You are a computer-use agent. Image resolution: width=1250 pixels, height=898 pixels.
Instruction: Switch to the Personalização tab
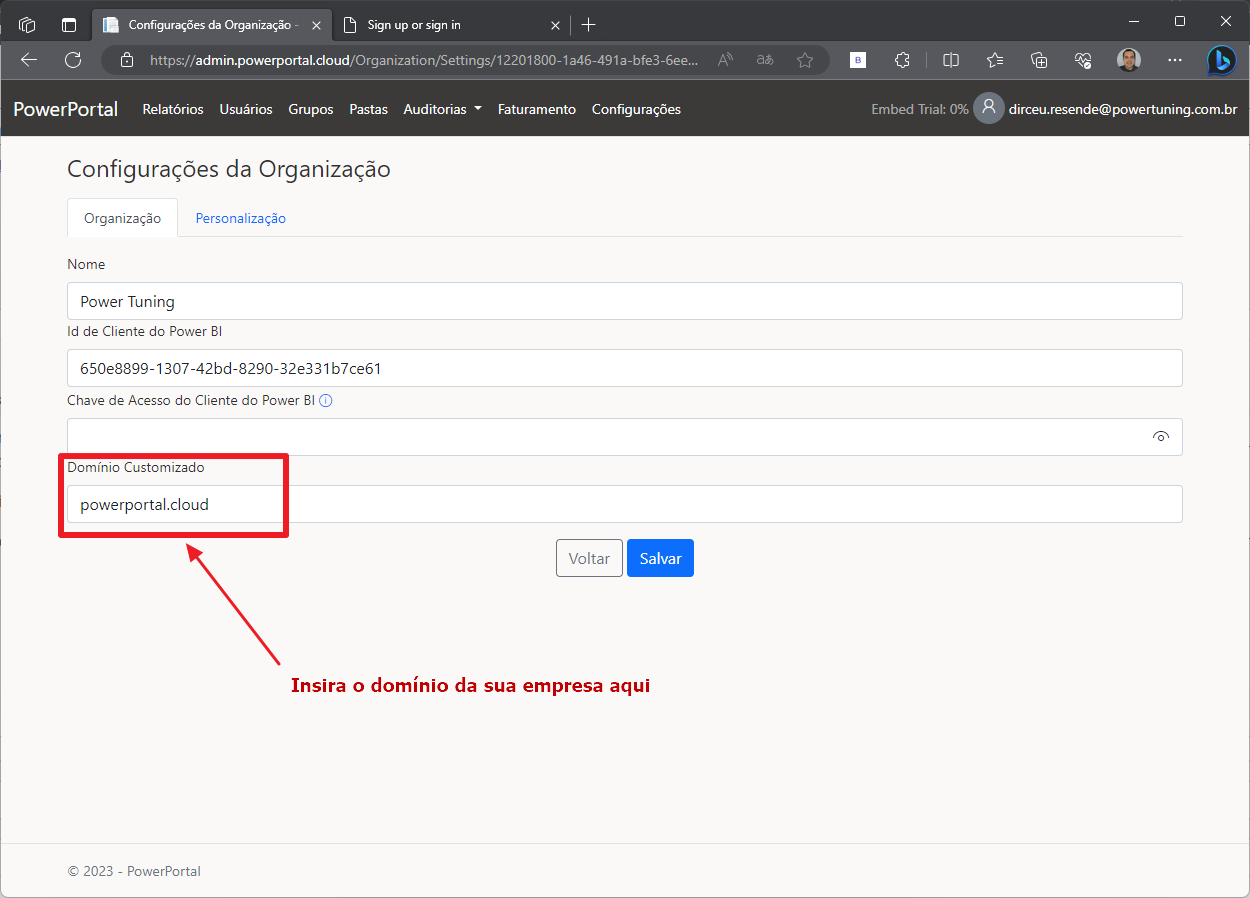[x=240, y=218]
